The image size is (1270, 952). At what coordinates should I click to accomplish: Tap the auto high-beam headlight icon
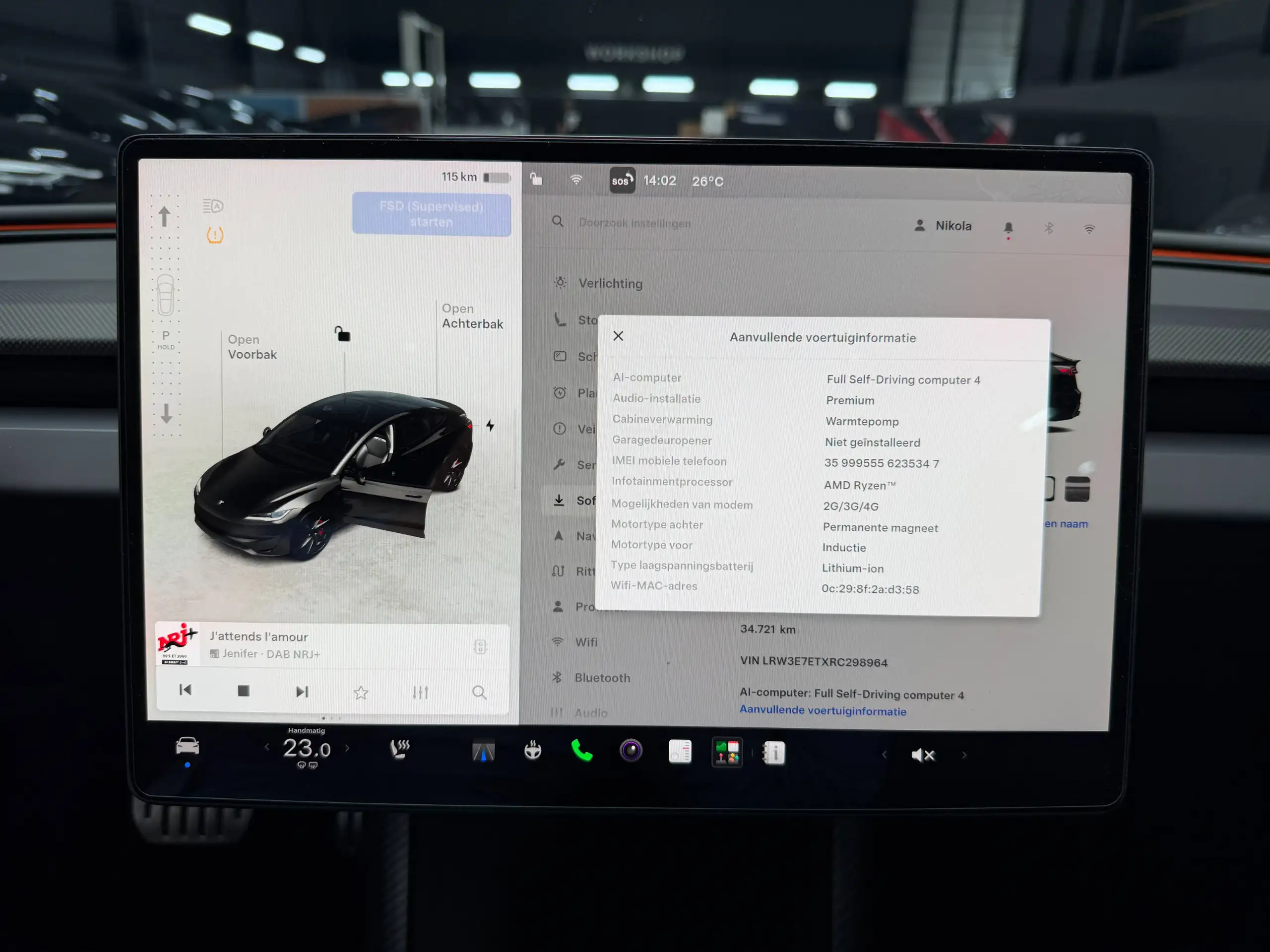(x=213, y=205)
